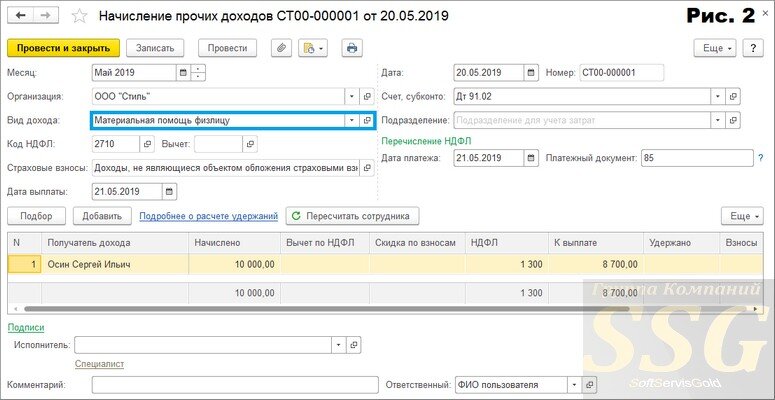
Task: Click Провести и закрыть button
Action: [63, 48]
